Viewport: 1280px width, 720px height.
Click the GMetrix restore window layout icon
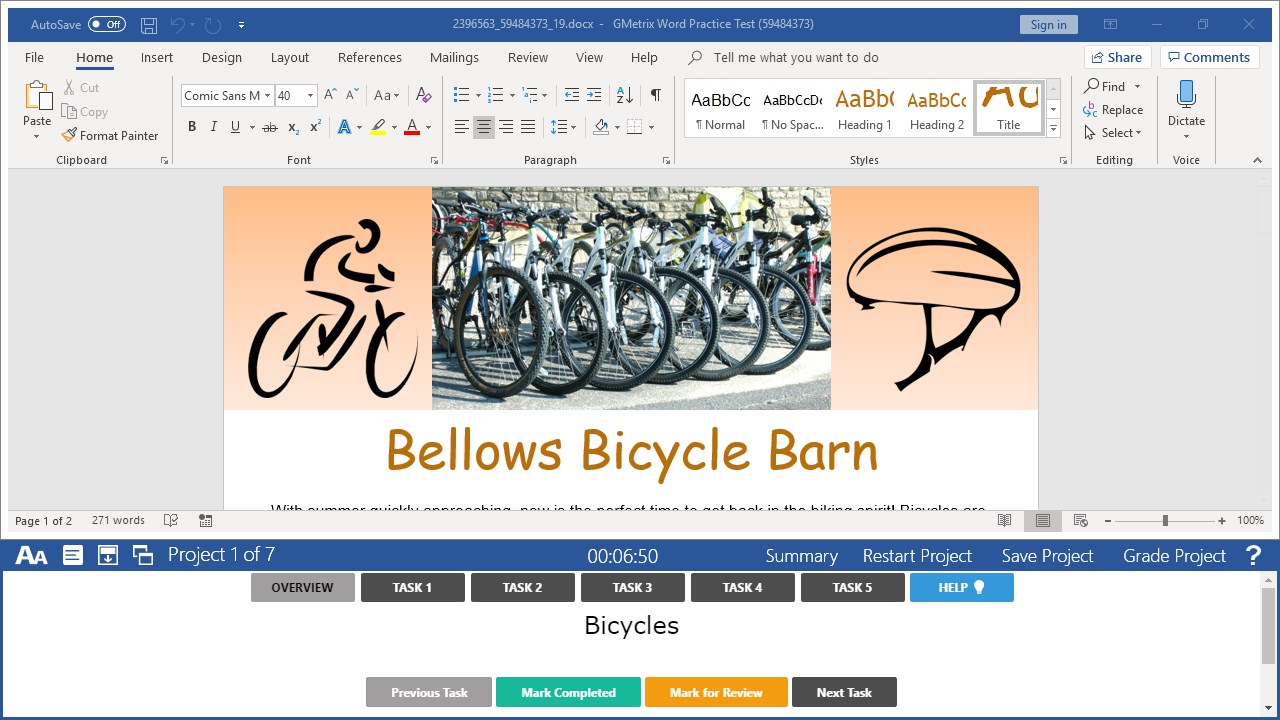click(143, 556)
